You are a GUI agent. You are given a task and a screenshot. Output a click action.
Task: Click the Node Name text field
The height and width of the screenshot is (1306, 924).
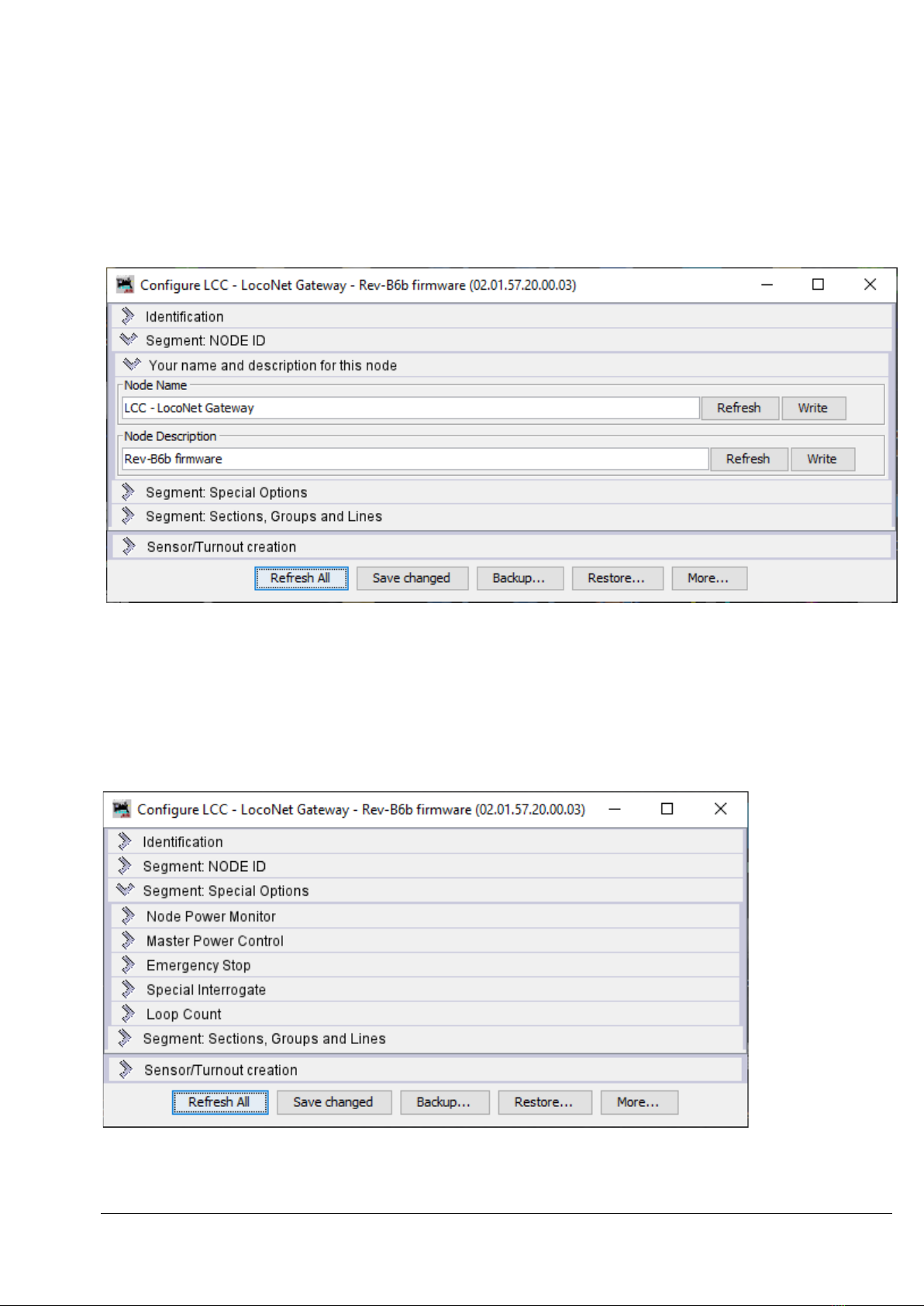(x=410, y=408)
